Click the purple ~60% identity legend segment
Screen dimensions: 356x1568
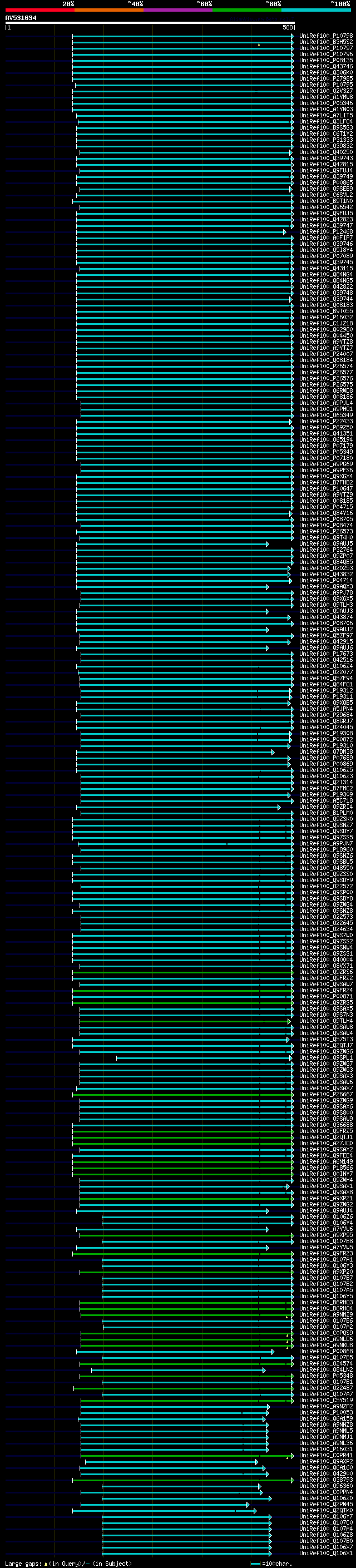click(x=177, y=10)
